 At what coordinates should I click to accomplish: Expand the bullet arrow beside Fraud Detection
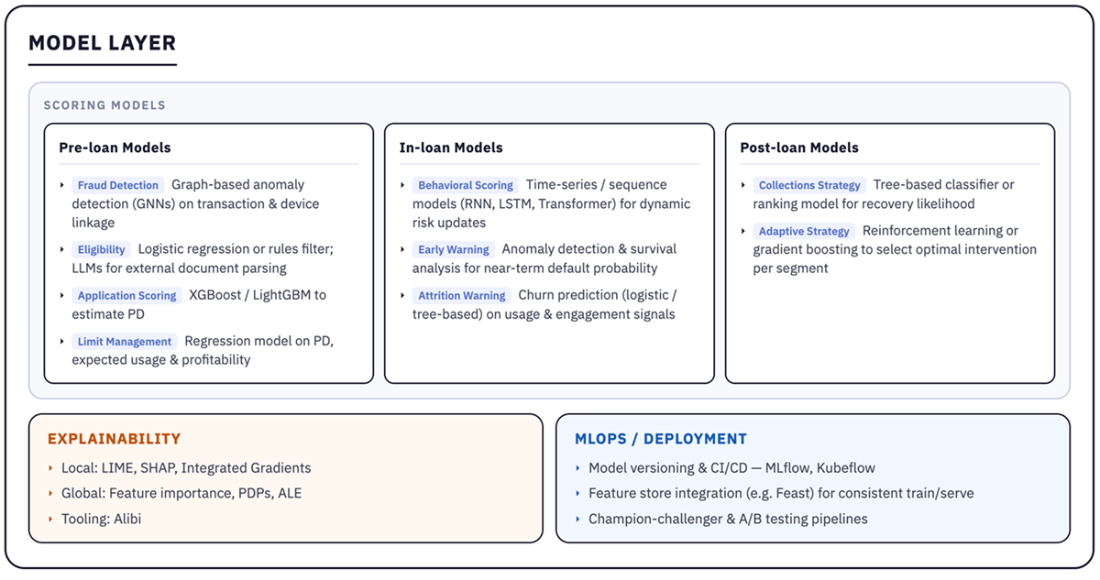click(x=62, y=185)
